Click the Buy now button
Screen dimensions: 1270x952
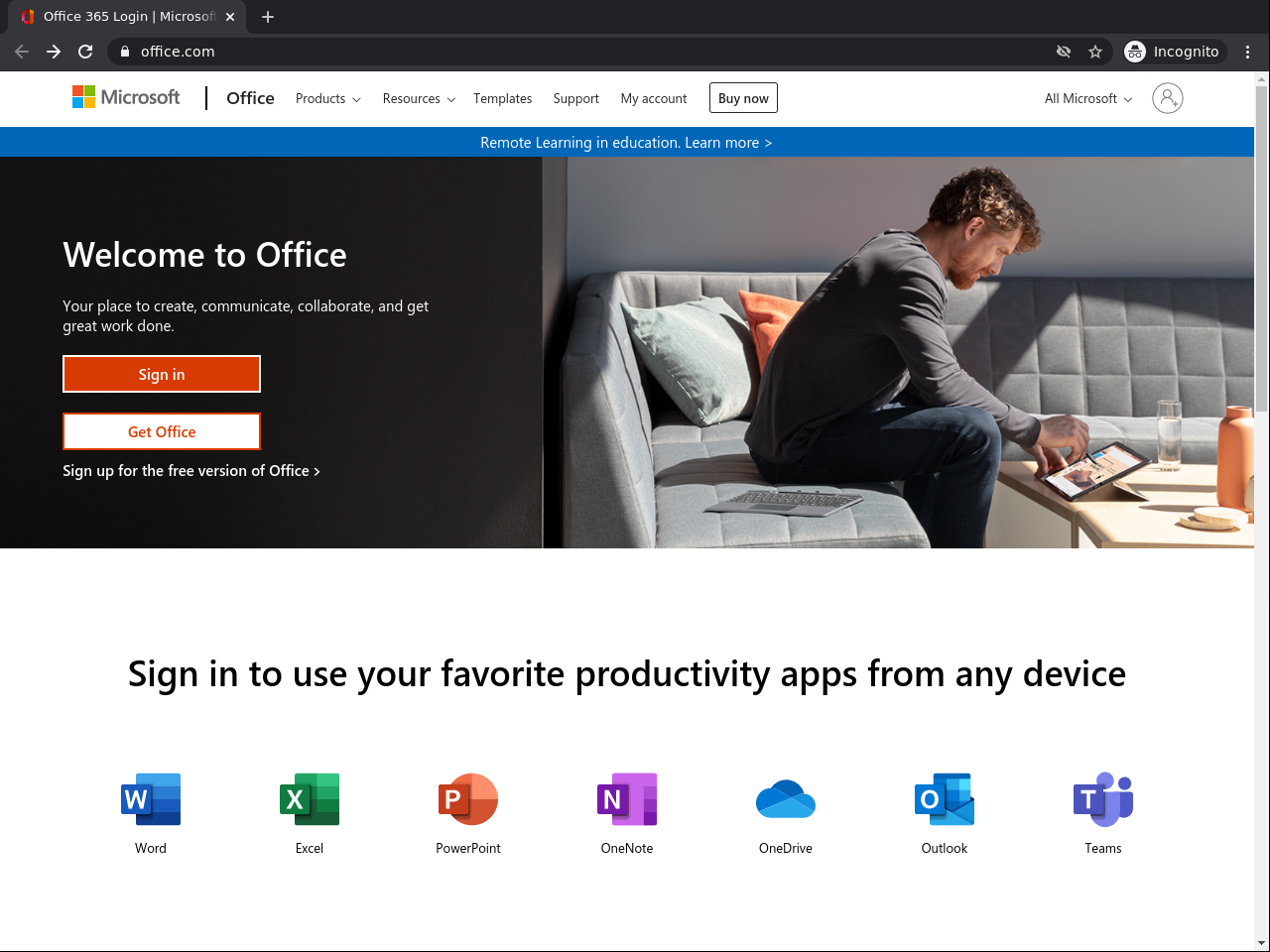pos(743,98)
